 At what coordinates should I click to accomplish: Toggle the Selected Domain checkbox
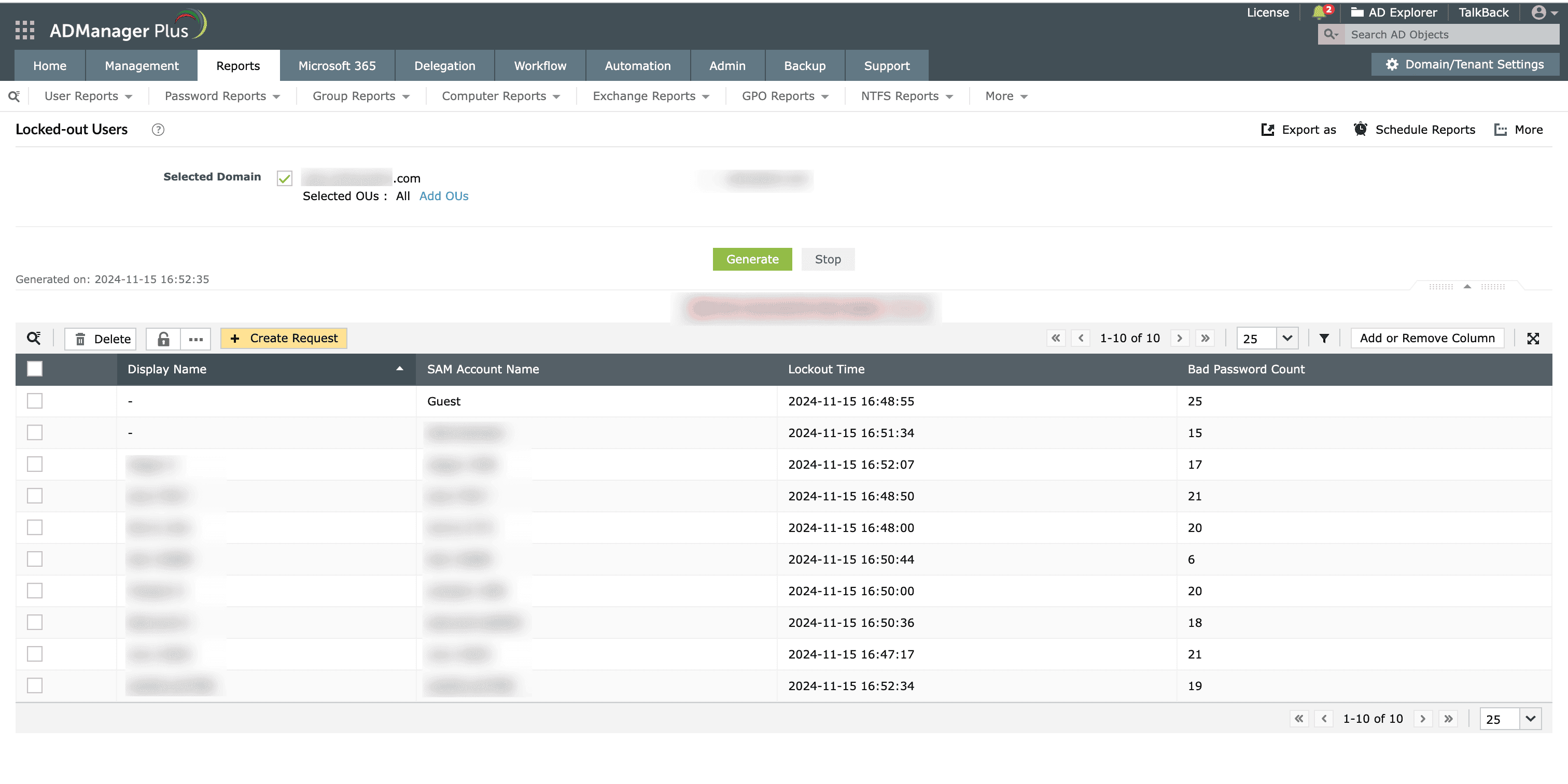pos(284,178)
